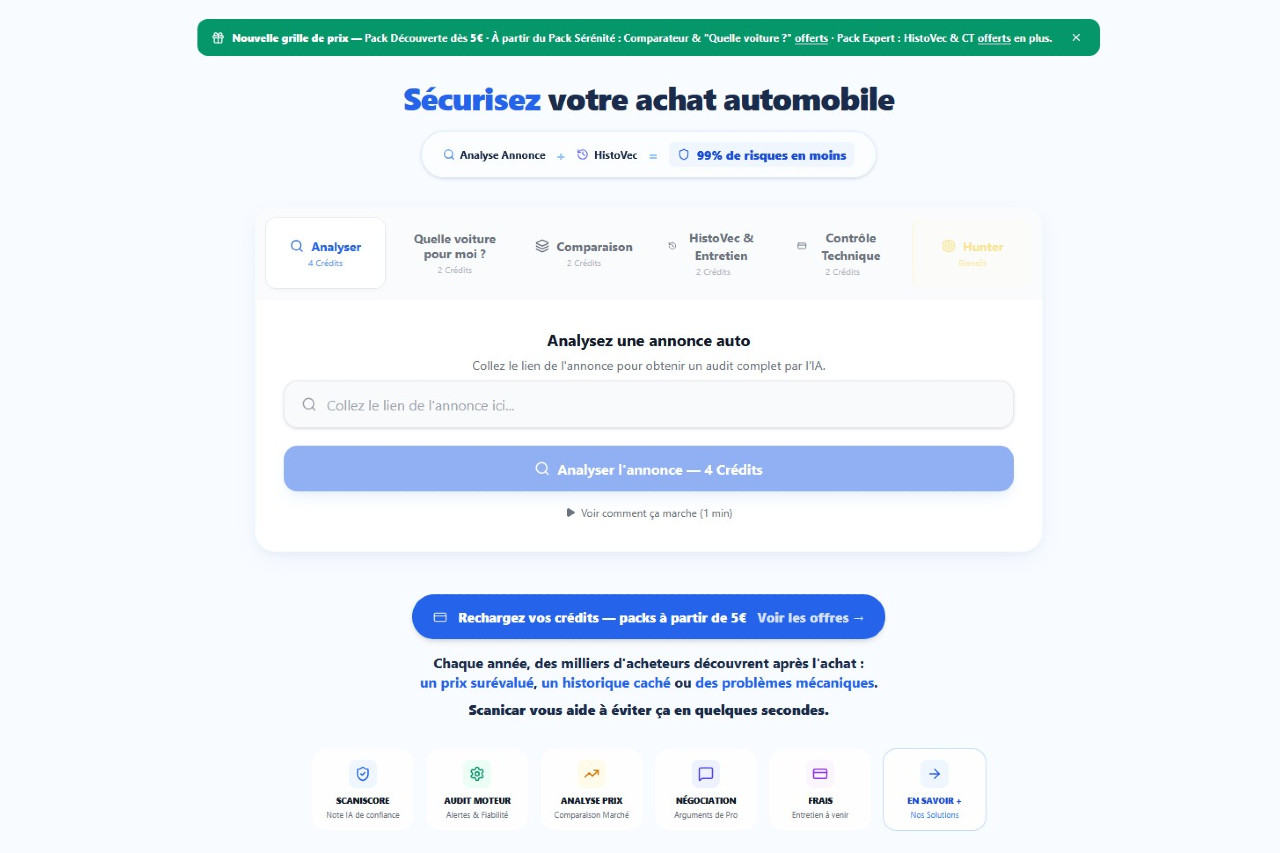
Task: Click the Analyse Prix trend icon
Action: [592, 774]
